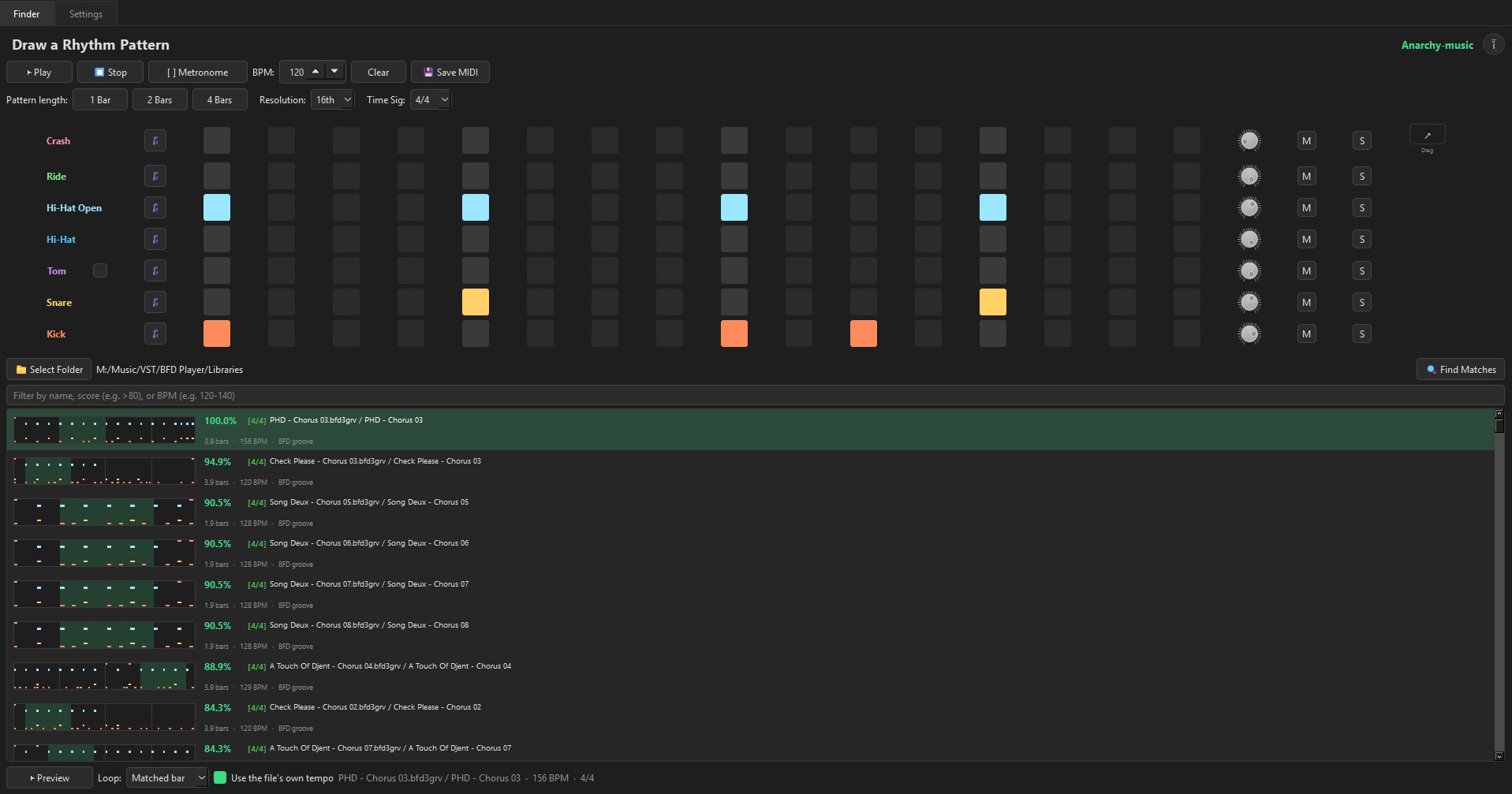The height and width of the screenshot is (794, 1512).
Task: Set pattern length to 2 Bars
Action: pyautogui.click(x=159, y=99)
